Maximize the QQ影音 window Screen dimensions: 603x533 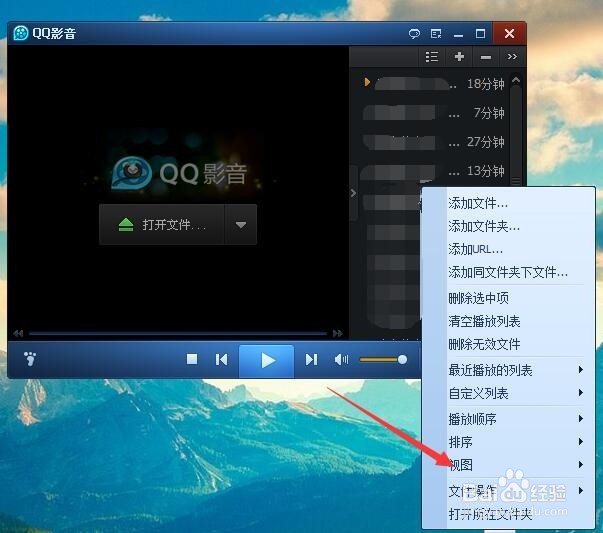point(480,34)
